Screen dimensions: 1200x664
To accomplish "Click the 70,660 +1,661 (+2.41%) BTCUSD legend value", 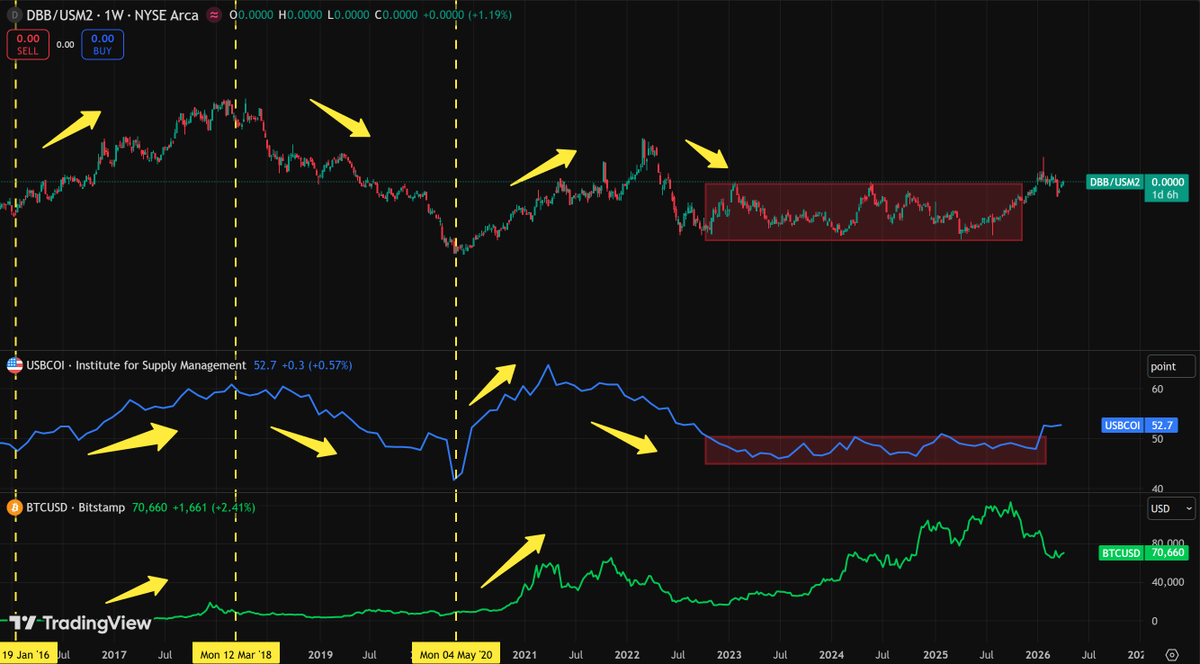I will click(193, 508).
